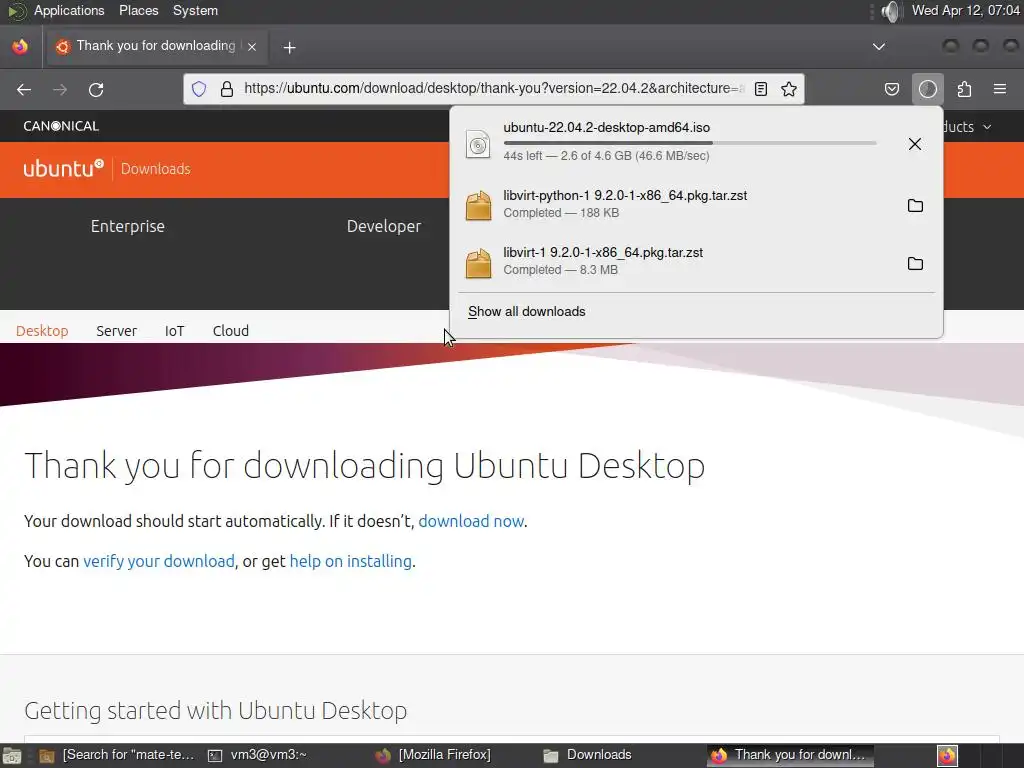Screen dimensions: 1024x768
Task: Click the Firefox View icon in tab strip
Action: pos(20,46)
